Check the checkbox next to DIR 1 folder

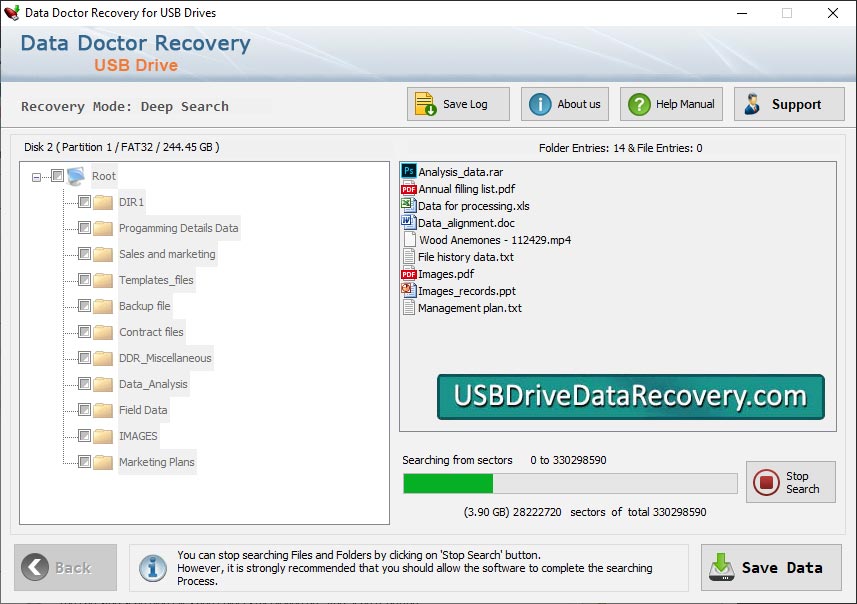pyautogui.click(x=84, y=202)
